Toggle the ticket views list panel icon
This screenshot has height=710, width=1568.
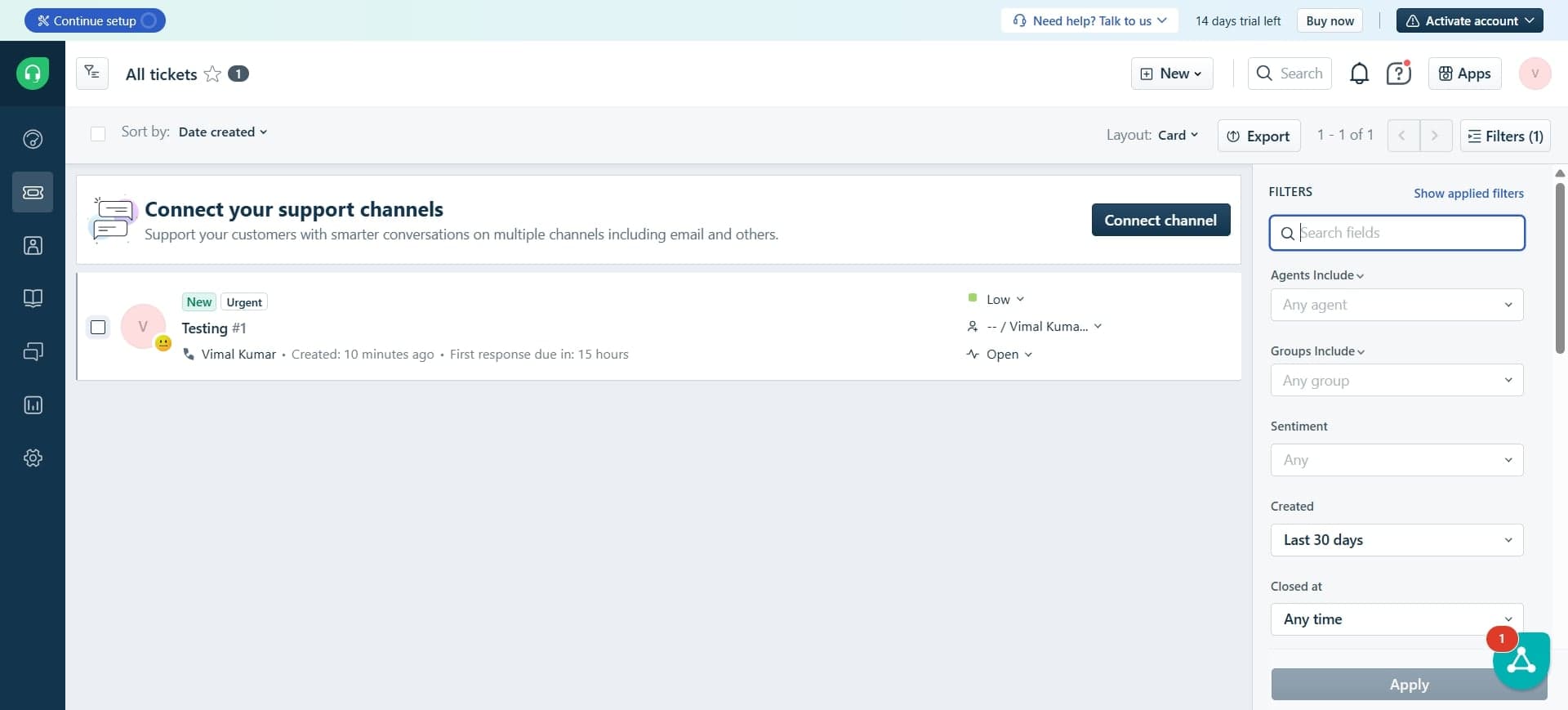tap(92, 74)
